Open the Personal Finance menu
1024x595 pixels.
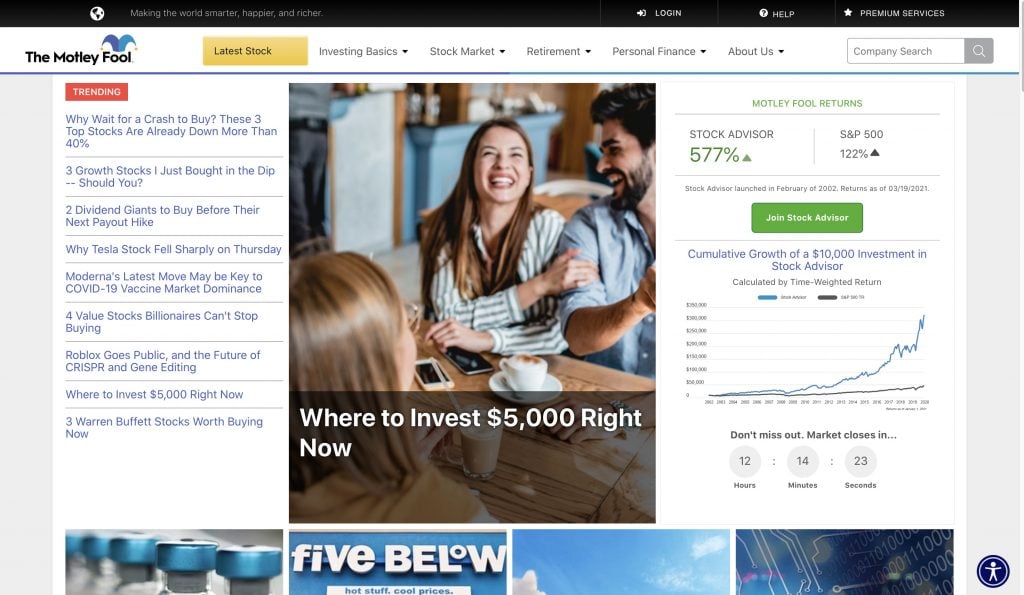pos(659,51)
